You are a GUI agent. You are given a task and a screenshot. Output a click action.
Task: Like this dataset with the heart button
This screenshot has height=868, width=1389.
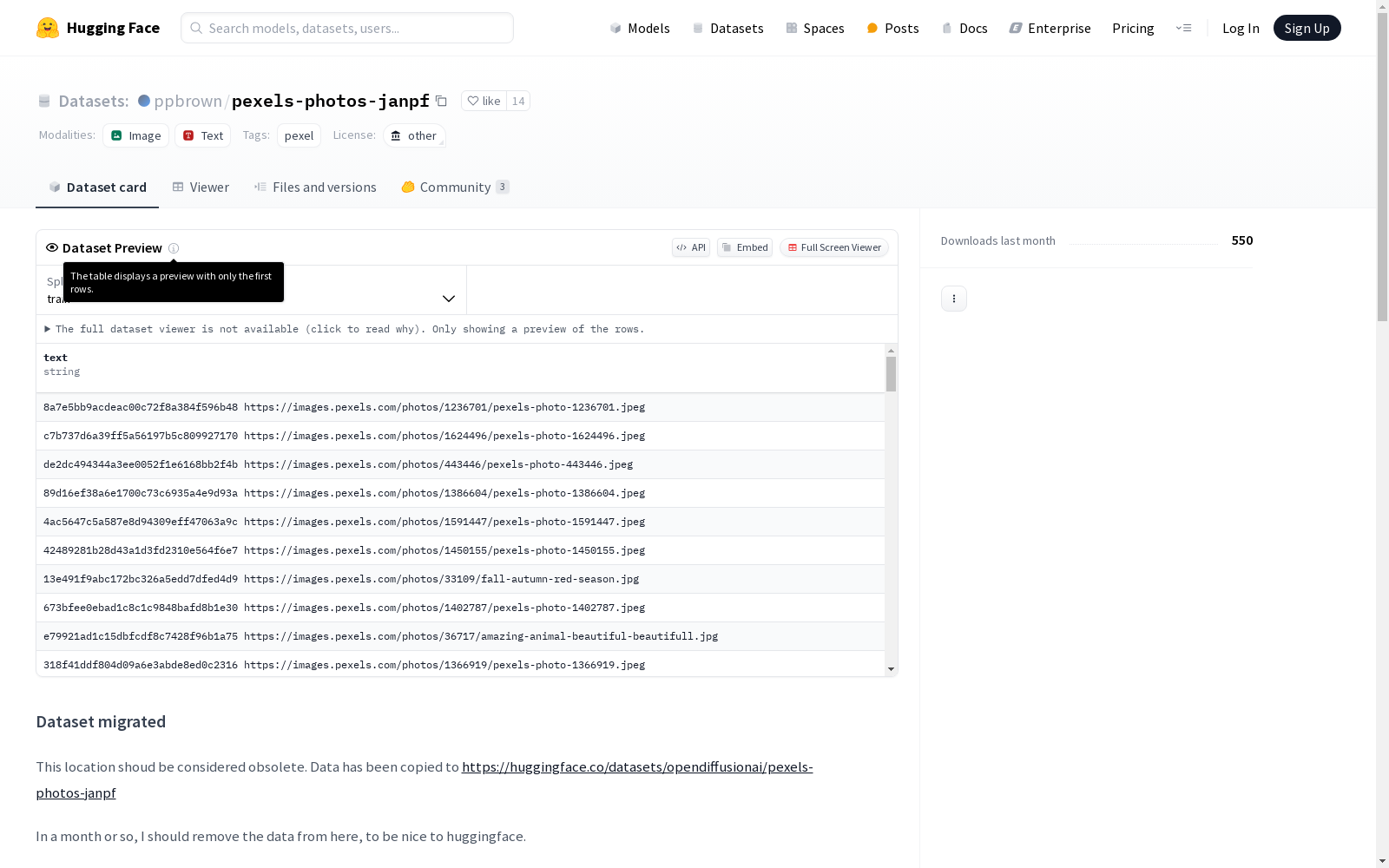click(484, 101)
